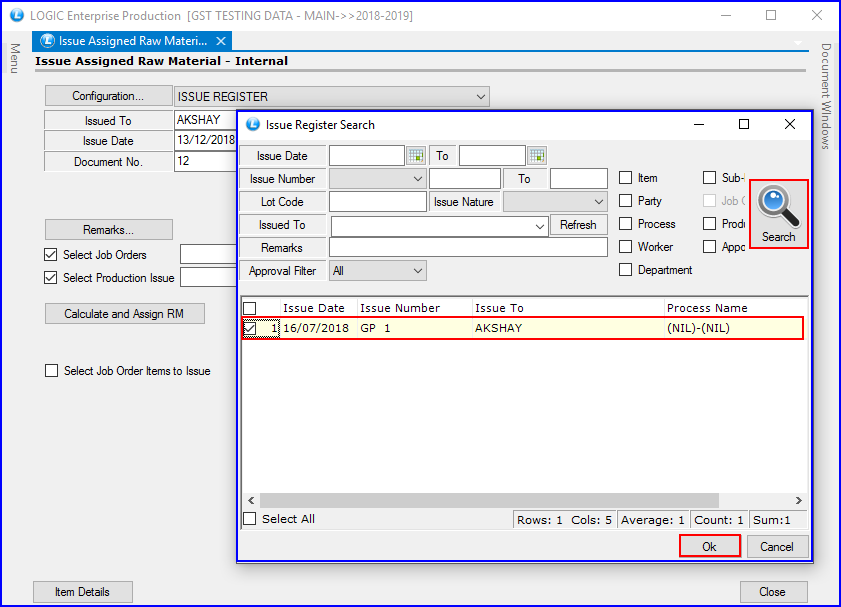Toggle the Process checkbox

[625, 224]
